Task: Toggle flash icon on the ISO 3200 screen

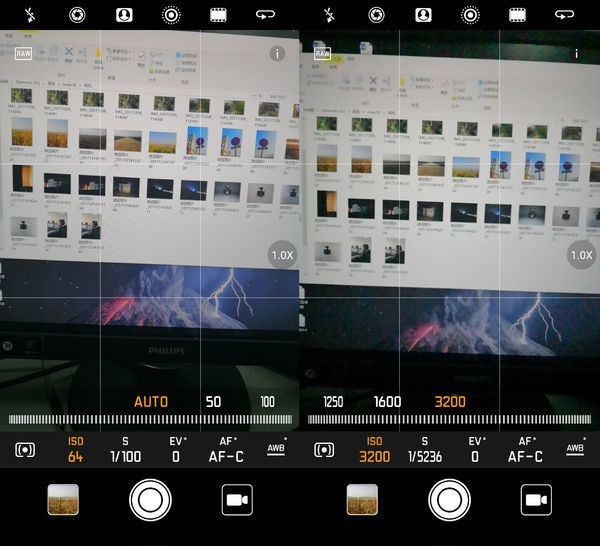Action: coord(329,15)
